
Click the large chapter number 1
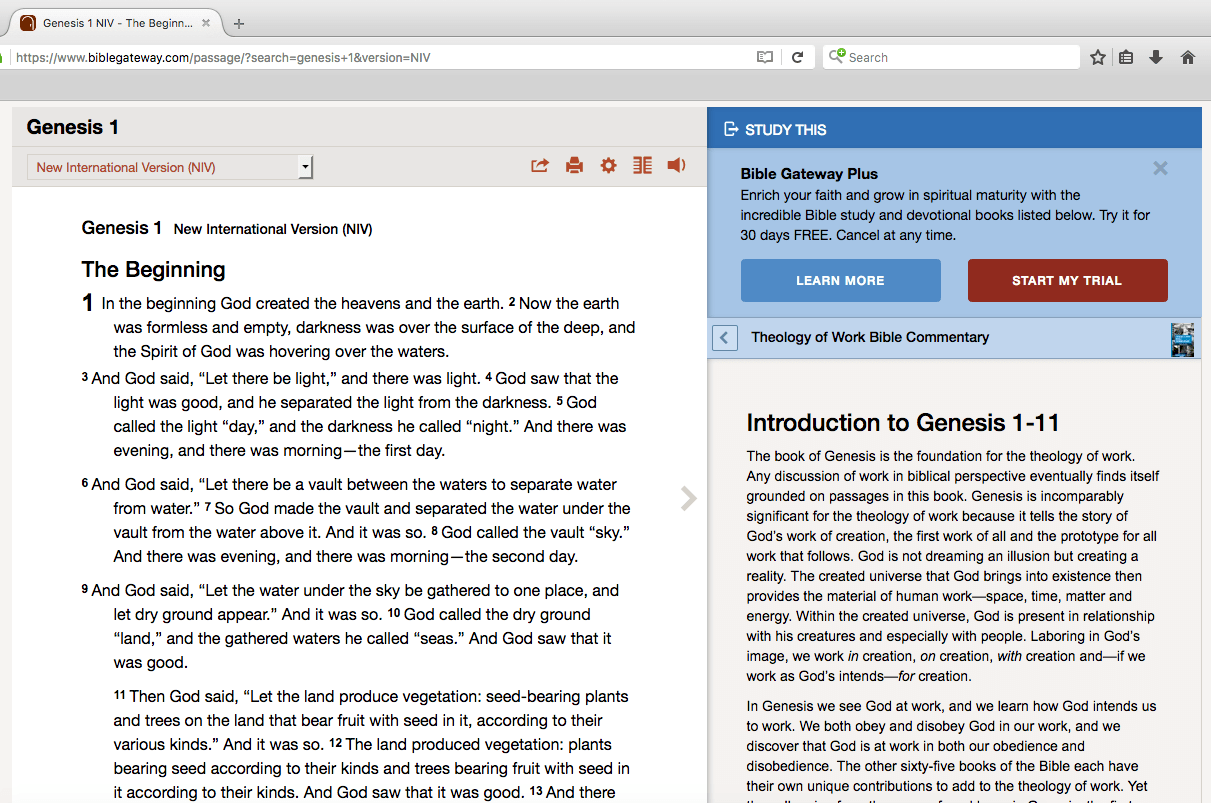pyautogui.click(x=88, y=304)
